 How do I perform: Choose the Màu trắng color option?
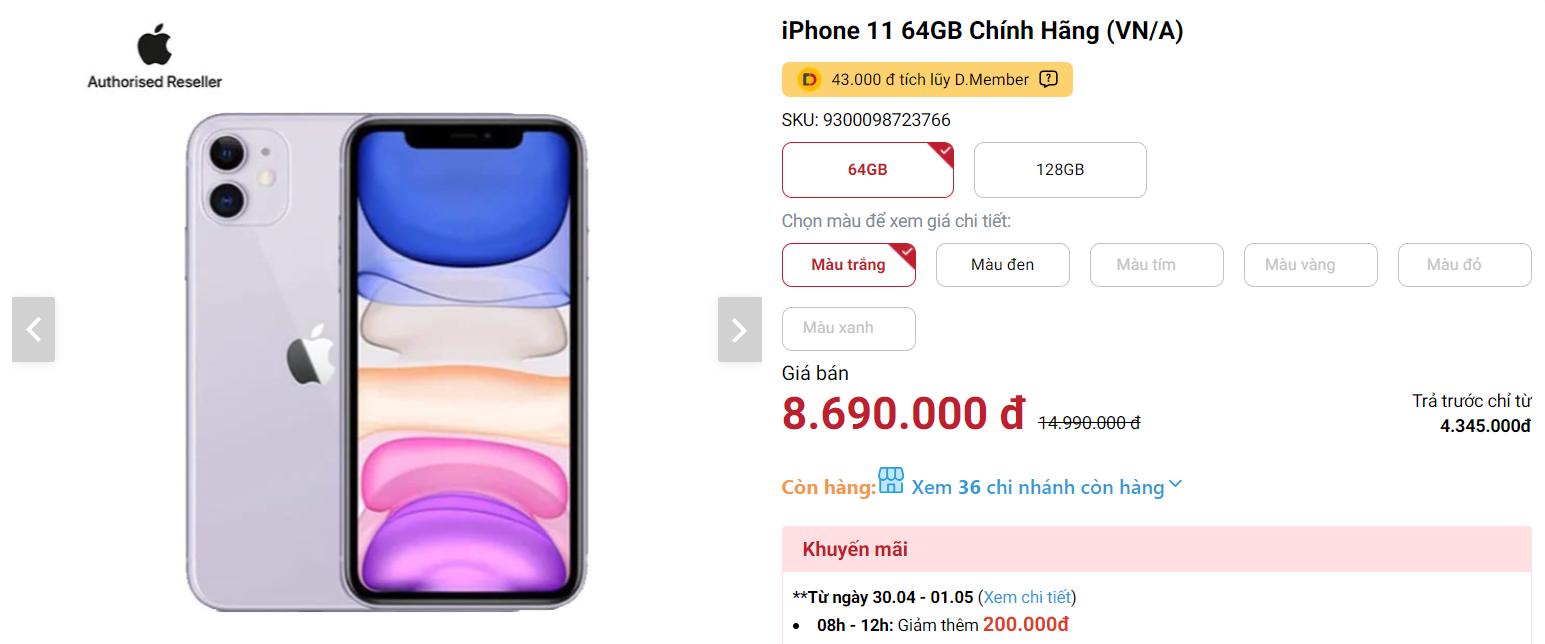point(849,265)
